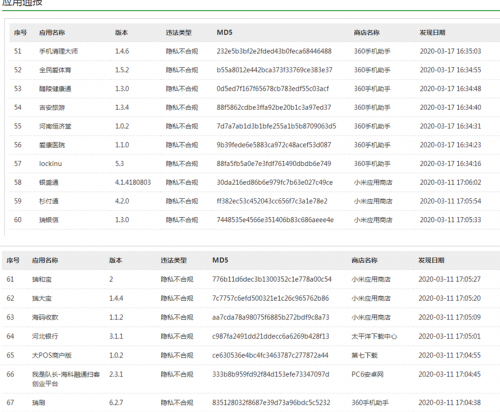Select the MD5 hash in row 57
The width and height of the screenshot is (500, 412).
274,164
